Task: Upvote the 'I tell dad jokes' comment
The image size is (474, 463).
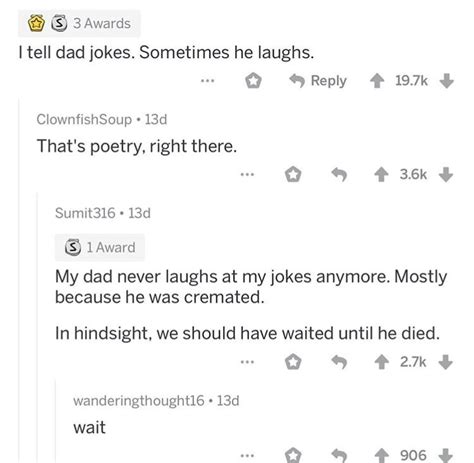Action: tap(377, 81)
